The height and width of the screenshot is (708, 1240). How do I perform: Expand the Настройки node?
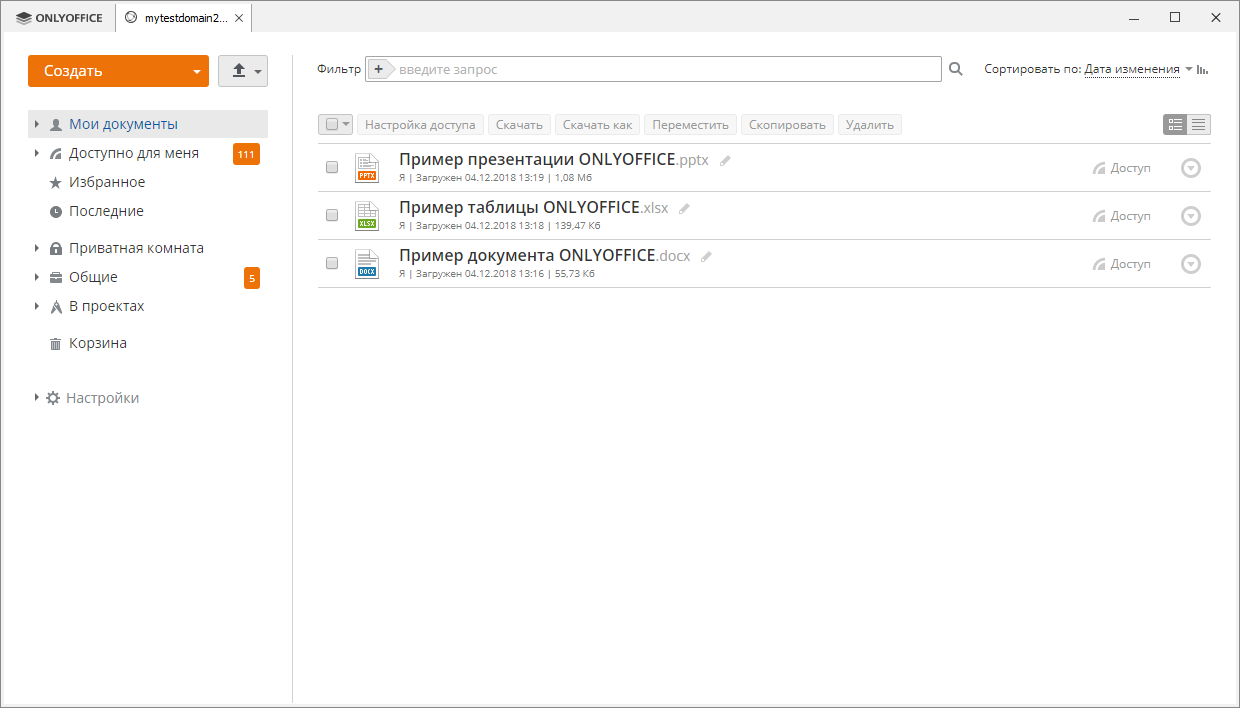coord(37,397)
